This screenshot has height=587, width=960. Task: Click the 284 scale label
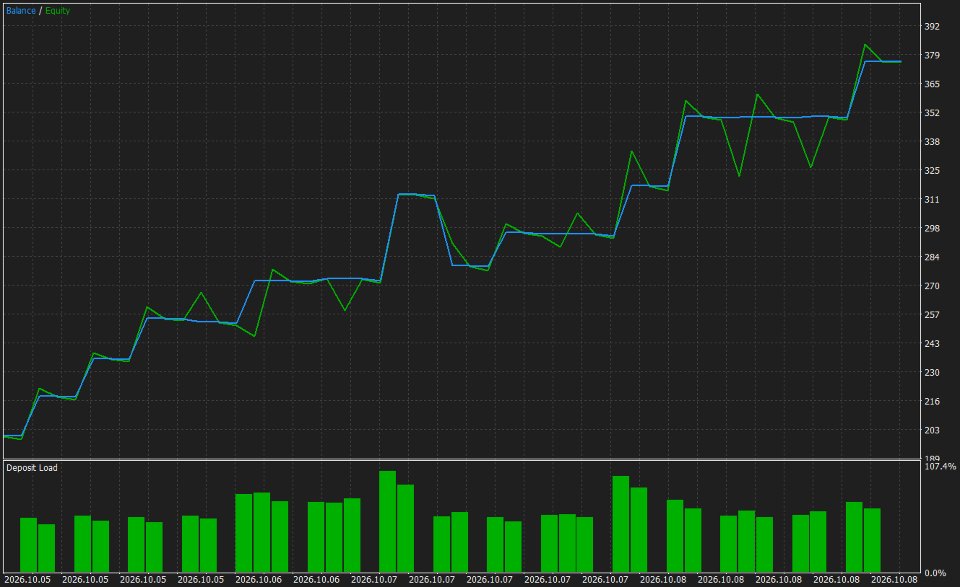(932, 257)
